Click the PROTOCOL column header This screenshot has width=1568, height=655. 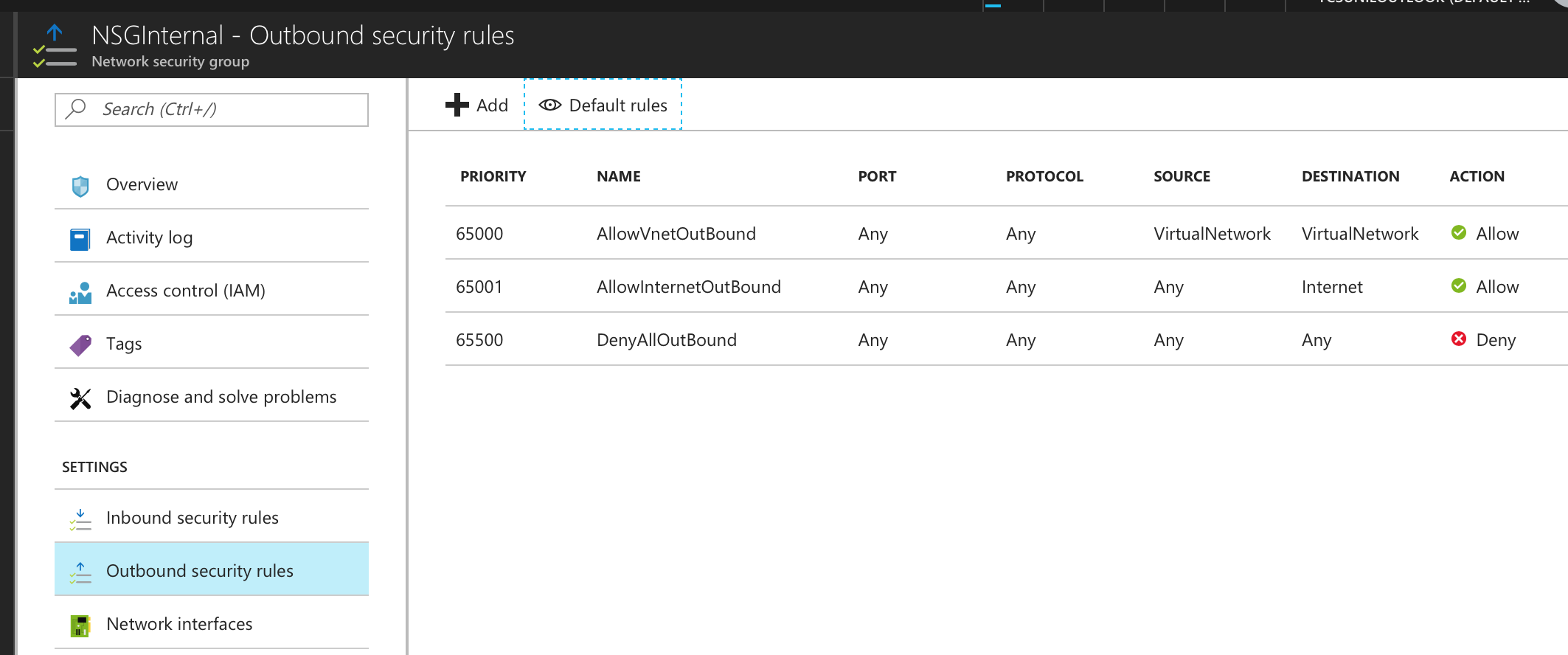(x=1044, y=176)
